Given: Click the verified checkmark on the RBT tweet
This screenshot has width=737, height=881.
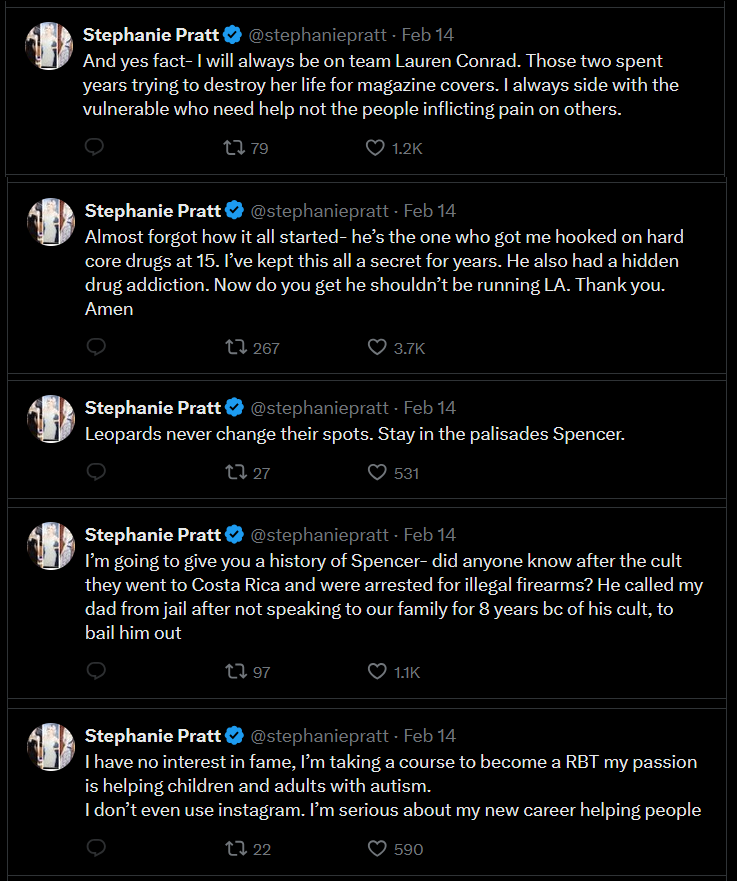Looking at the screenshot, I should click(232, 735).
